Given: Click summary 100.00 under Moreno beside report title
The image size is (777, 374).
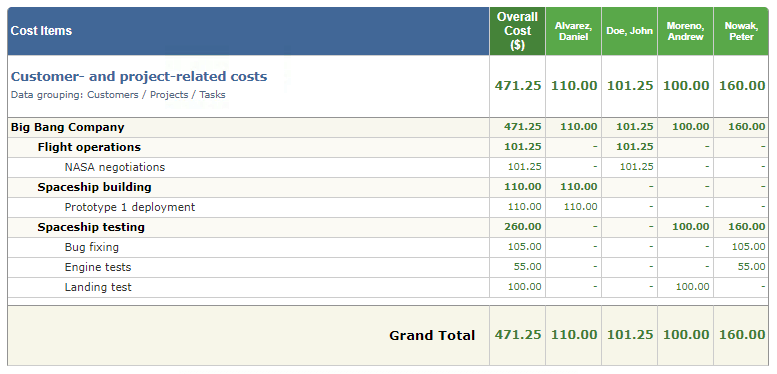Looking at the screenshot, I should pos(686,86).
